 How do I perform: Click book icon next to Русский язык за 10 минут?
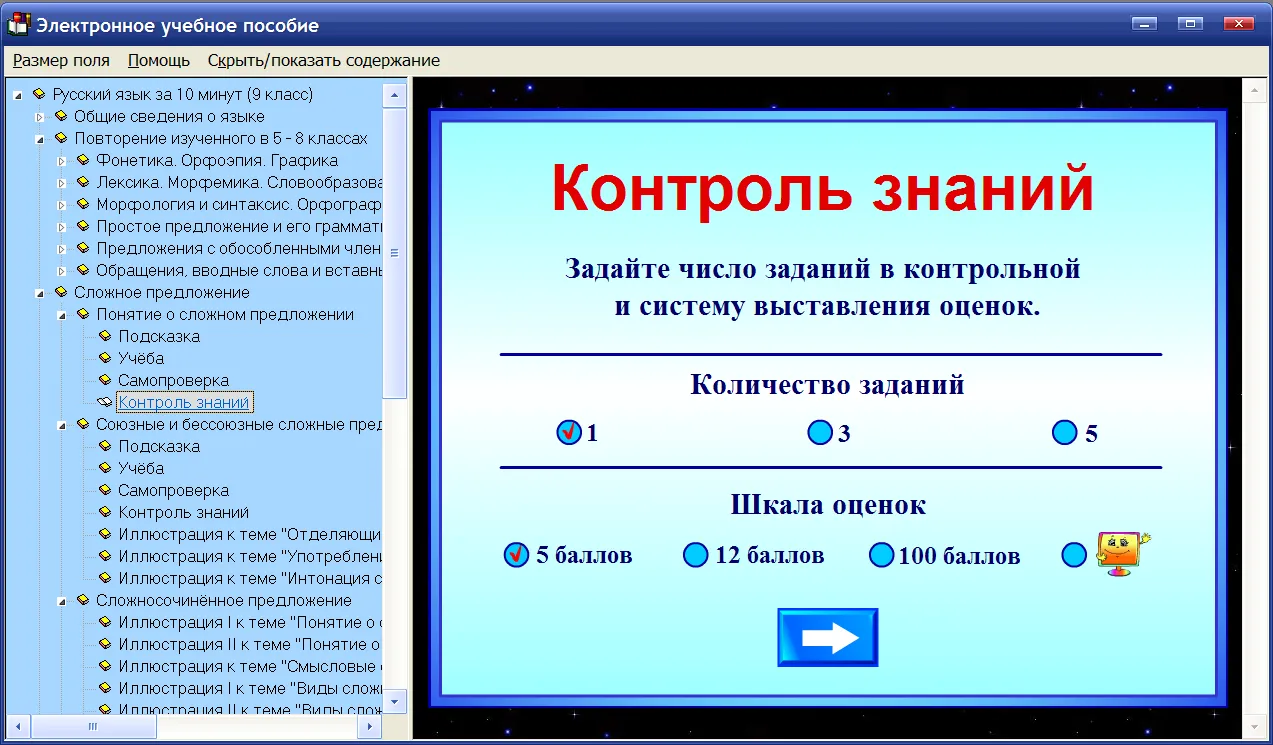click(x=39, y=94)
